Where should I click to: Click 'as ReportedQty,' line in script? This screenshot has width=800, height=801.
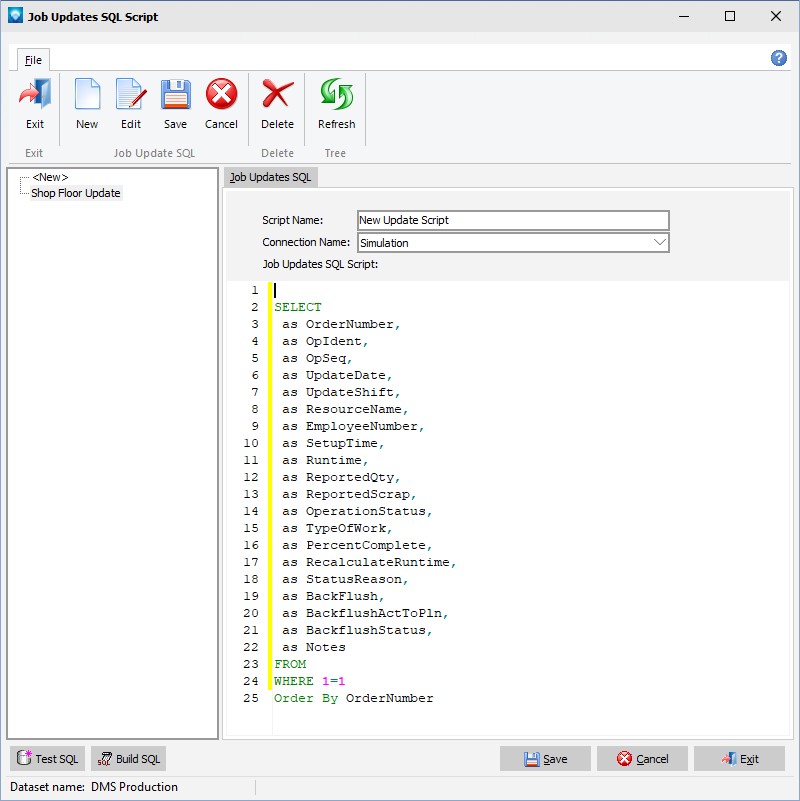tap(341, 477)
